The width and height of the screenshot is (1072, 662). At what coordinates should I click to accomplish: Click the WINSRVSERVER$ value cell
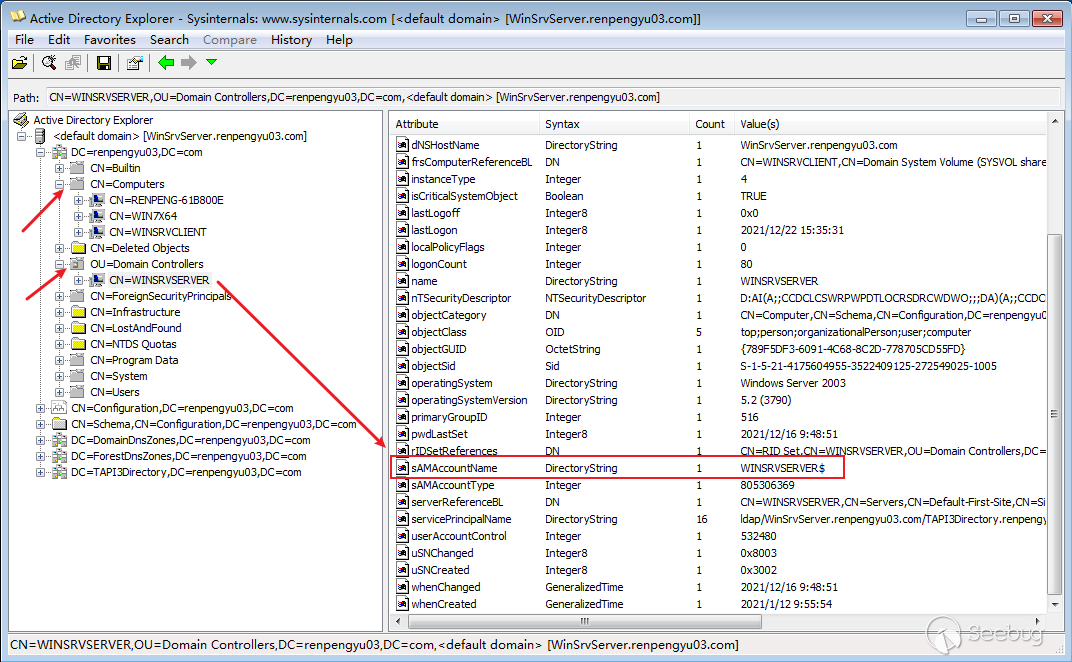click(x=783, y=468)
